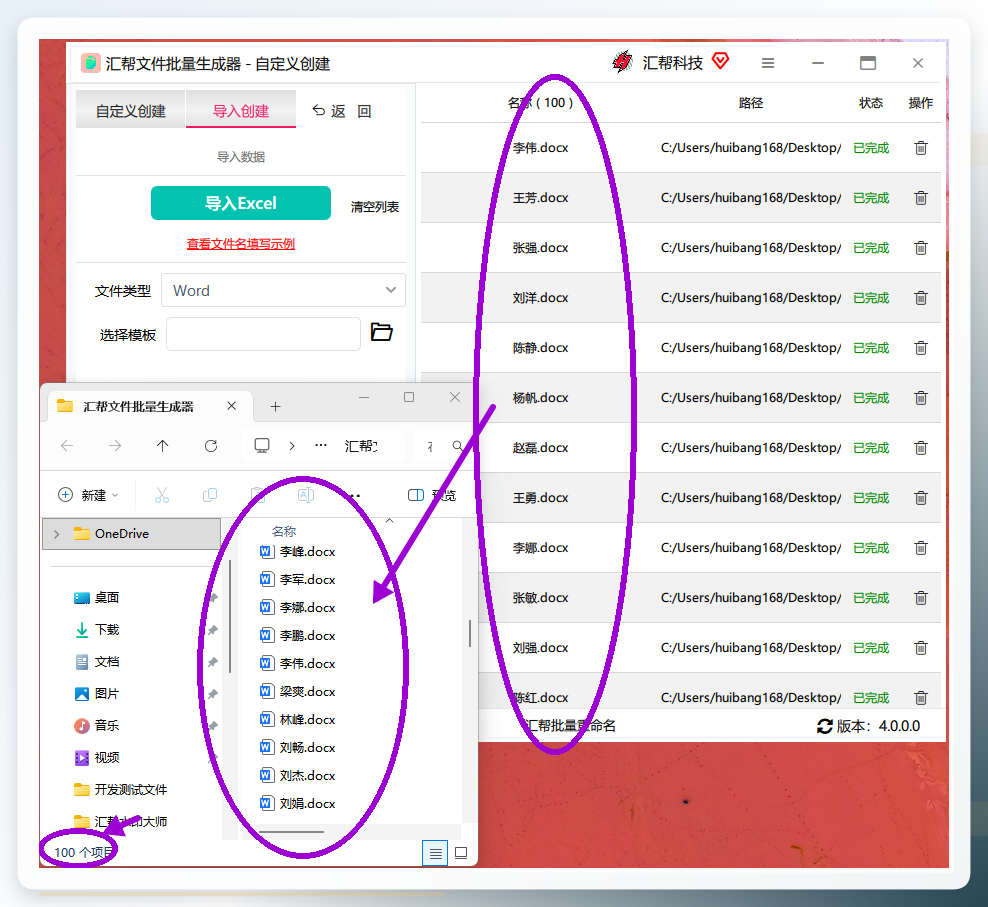Click the 版本: 4.0.0.0 label
The height and width of the screenshot is (907, 988).
click(878, 726)
